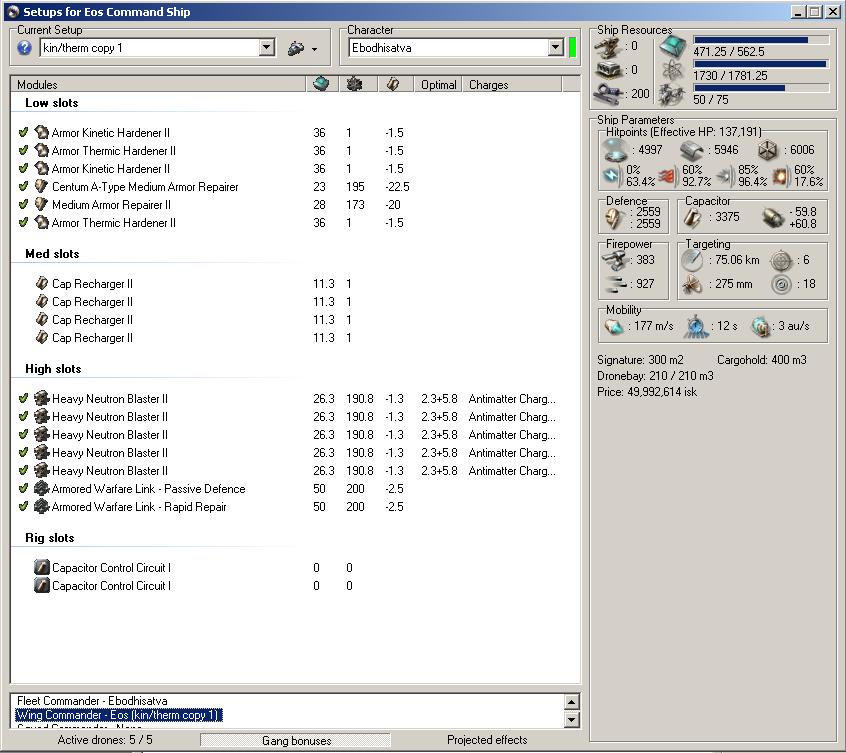The height and width of the screenshot is (753, 846).
Task: Toggle the first Armor Kinetic Hardener II checkmark
Action: point(23,133)
